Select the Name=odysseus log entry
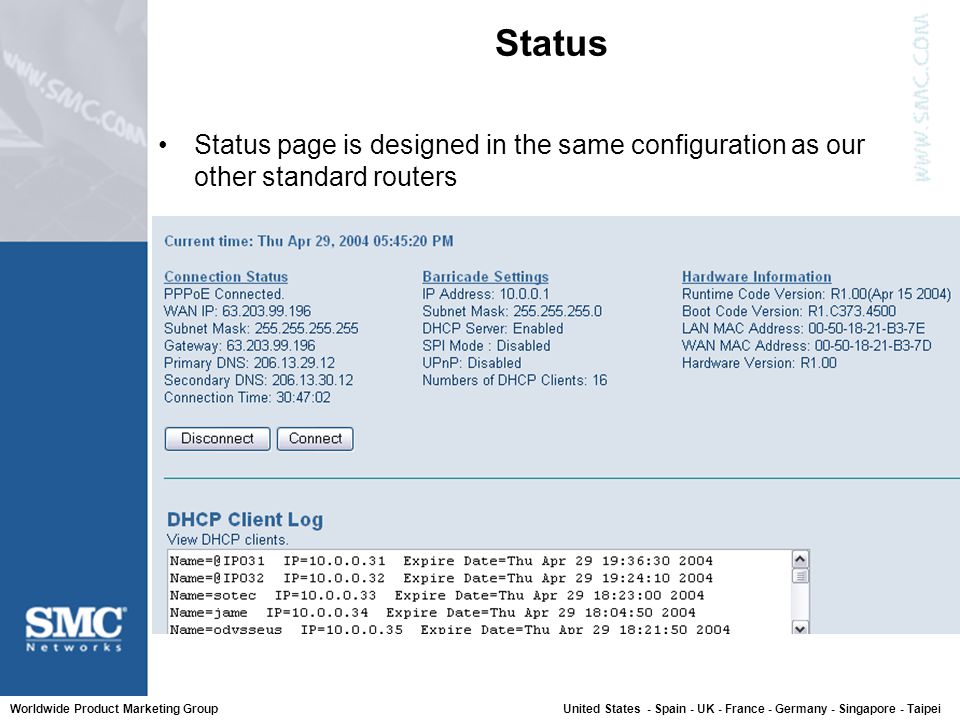The image size is (960, 720). tap(450, 629)
